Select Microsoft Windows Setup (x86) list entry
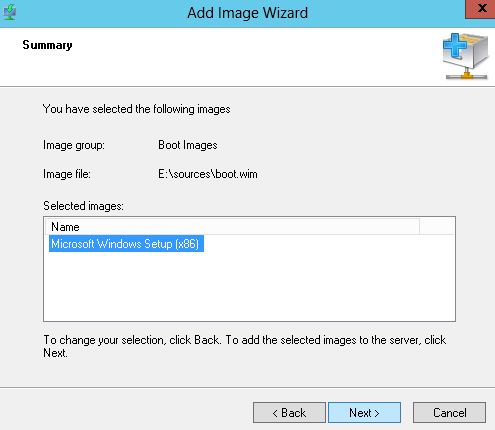The image size is (495, 430). [x=126, y=244]
